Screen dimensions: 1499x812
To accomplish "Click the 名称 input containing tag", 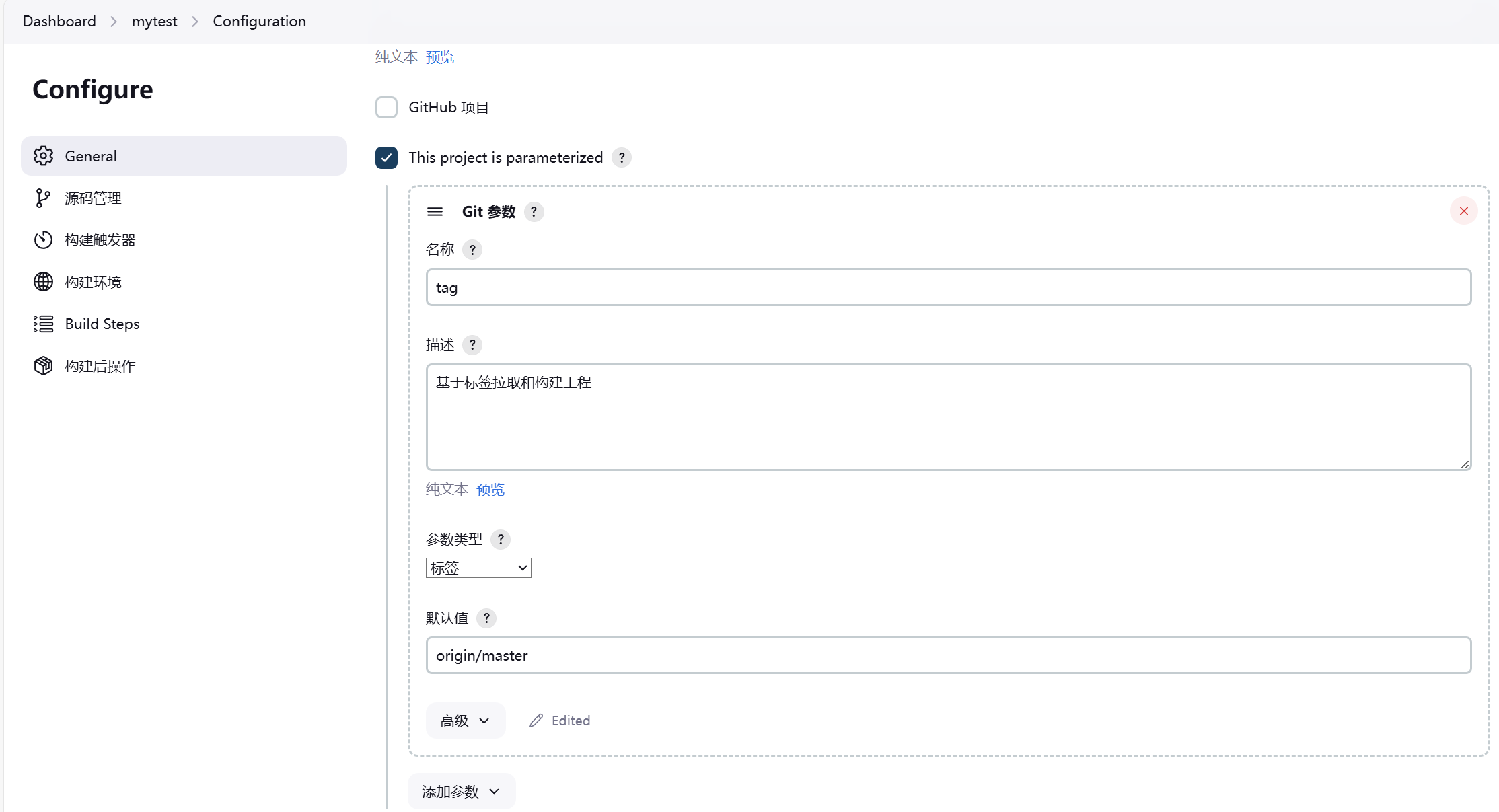I will pyautogui.click(x=949, y=287).
